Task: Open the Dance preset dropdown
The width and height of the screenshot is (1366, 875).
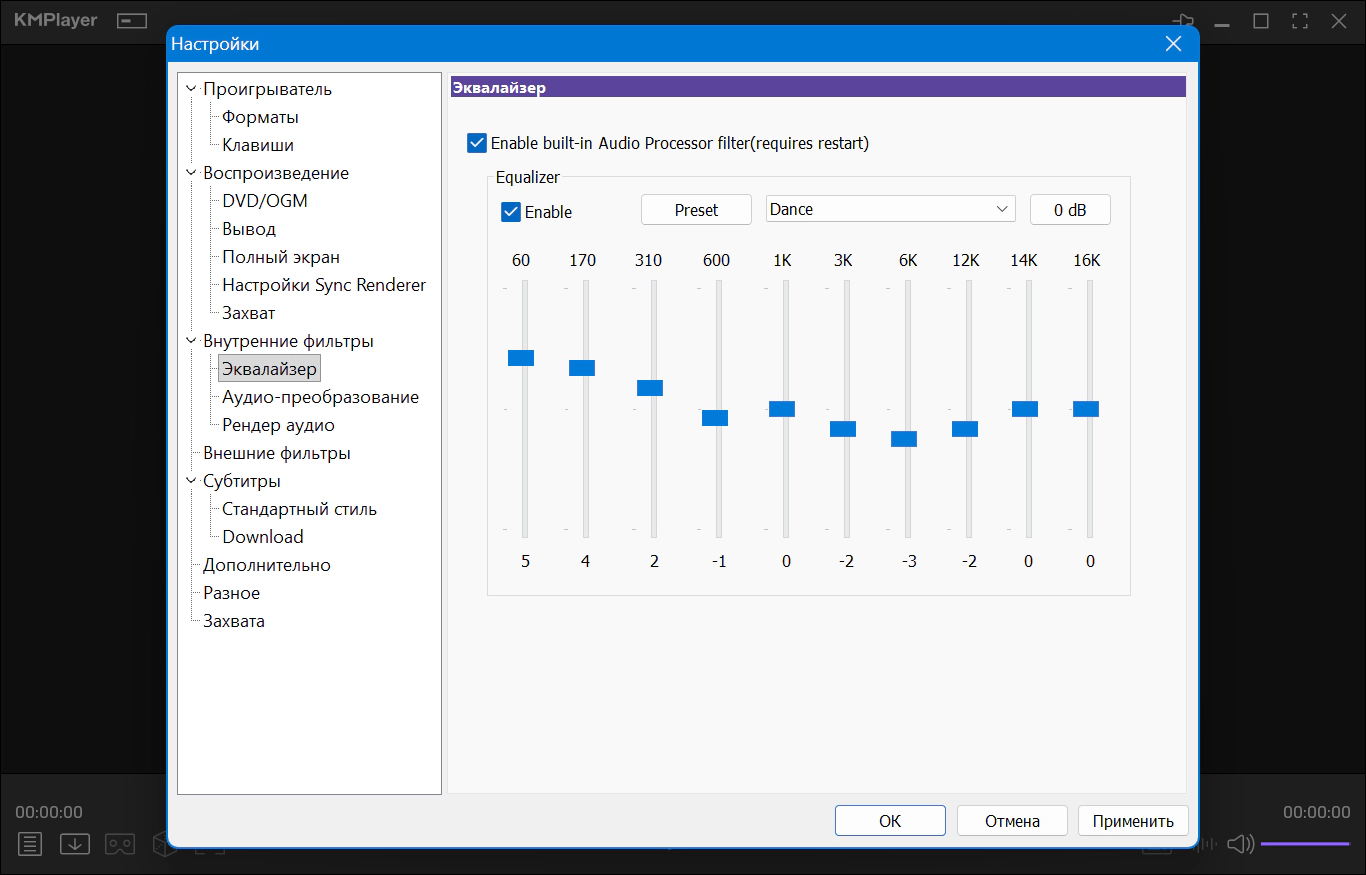Action: 890,209
